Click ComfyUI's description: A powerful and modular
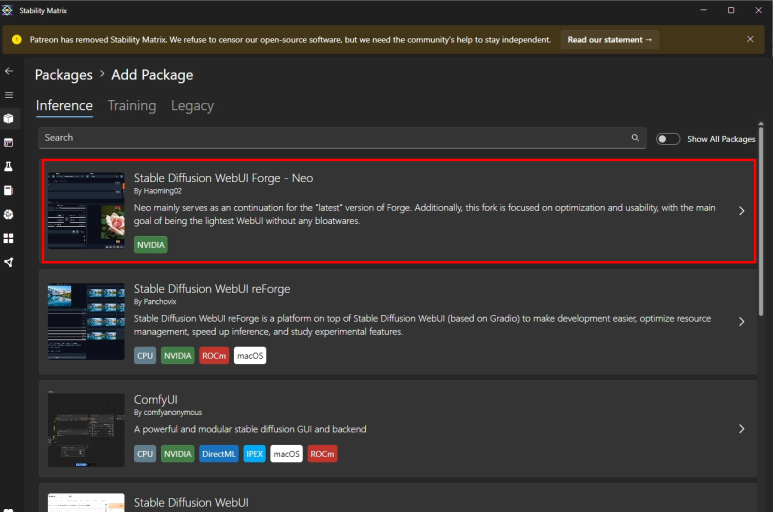This screenshot has width=773, height=512. click(250, 429)
